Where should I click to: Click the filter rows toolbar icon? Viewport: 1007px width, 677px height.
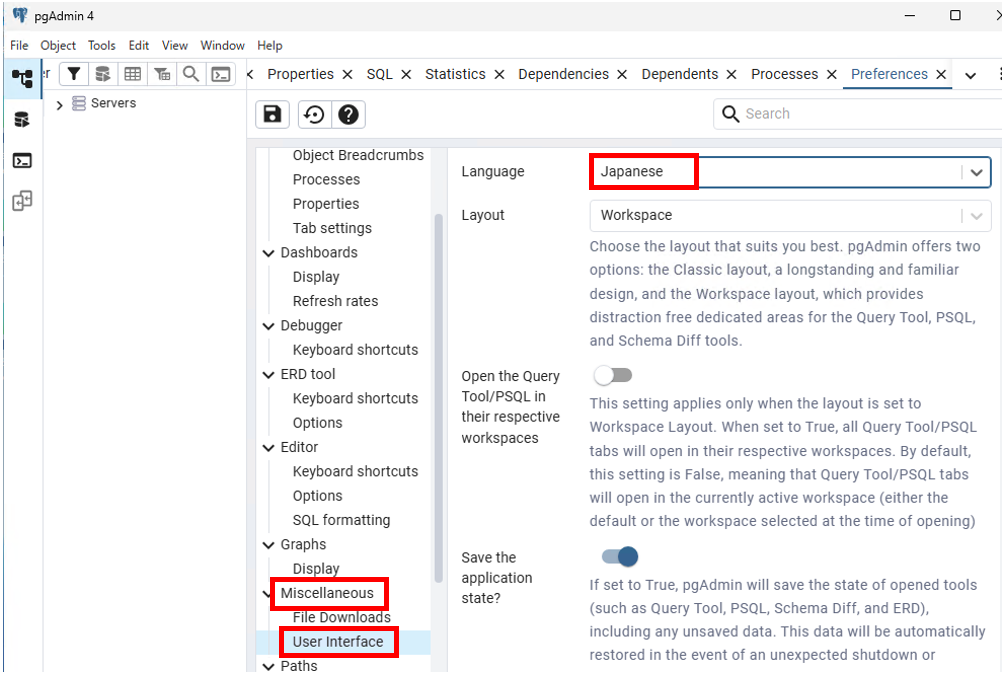point(74,75)
